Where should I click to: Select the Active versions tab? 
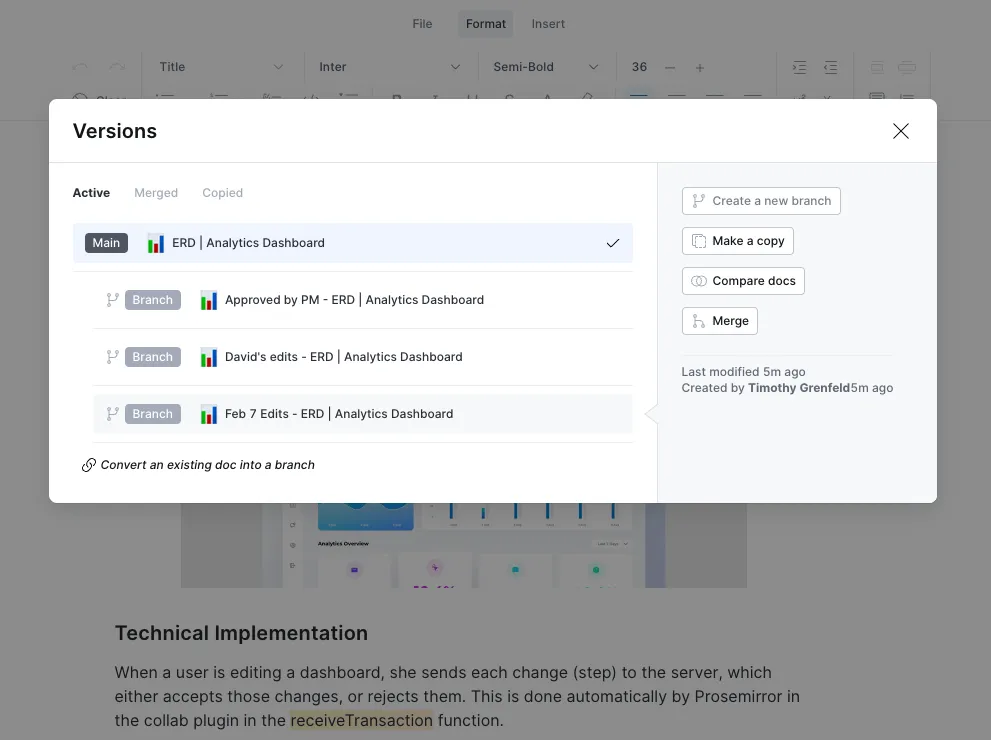tap(91, 193)
